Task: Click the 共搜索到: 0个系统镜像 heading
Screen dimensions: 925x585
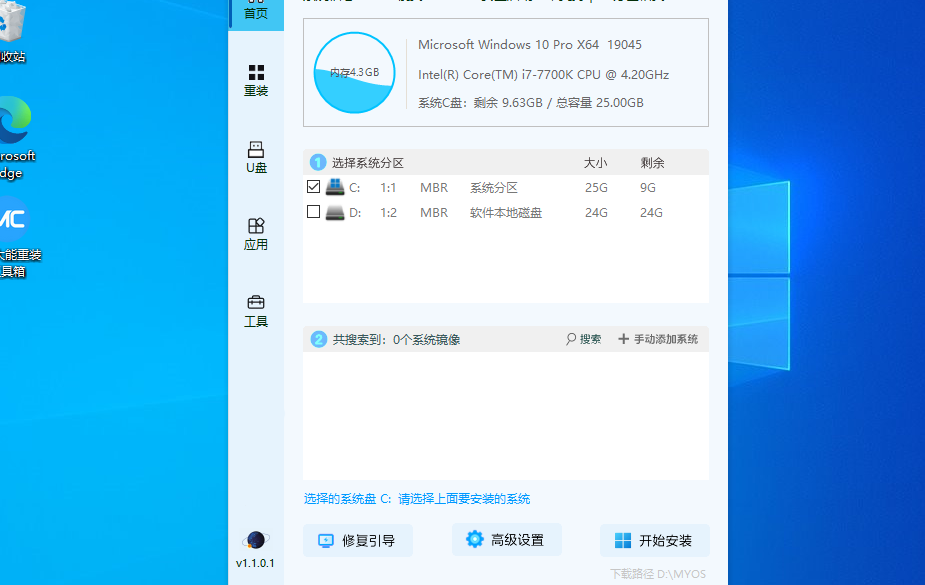Action: coord(396,340)
